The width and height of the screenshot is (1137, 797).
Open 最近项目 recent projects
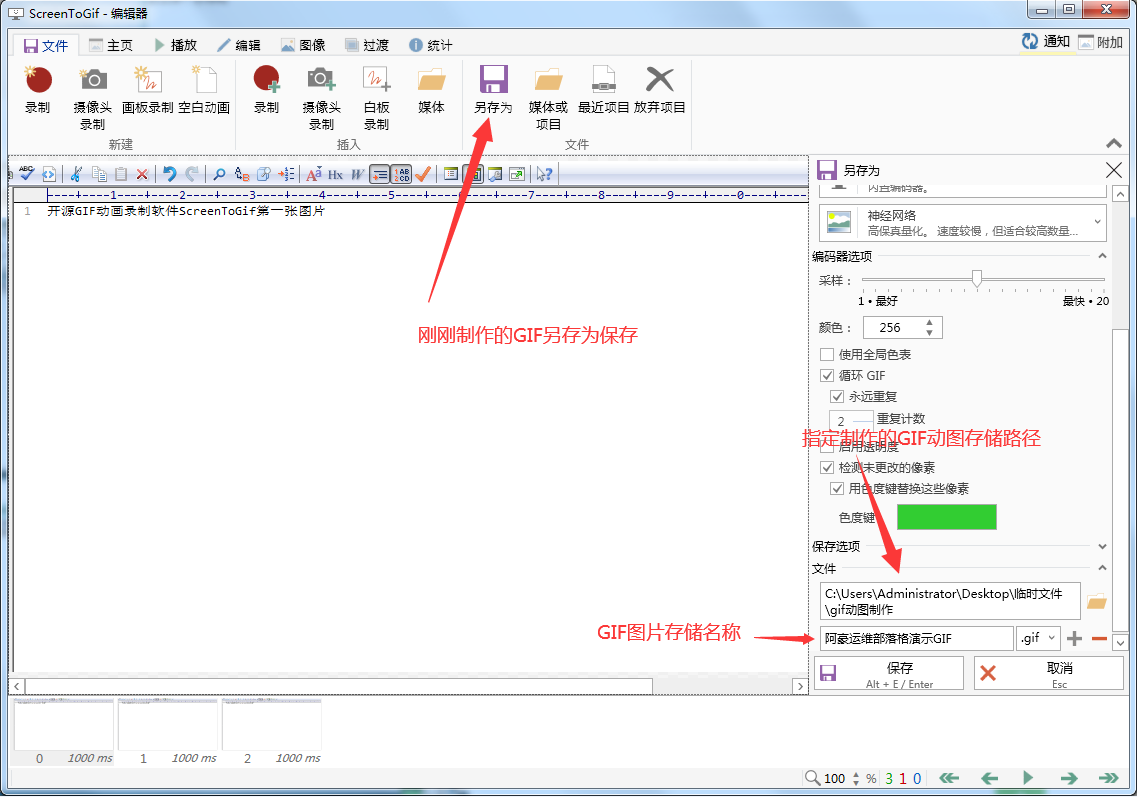[x=603, y=81]
